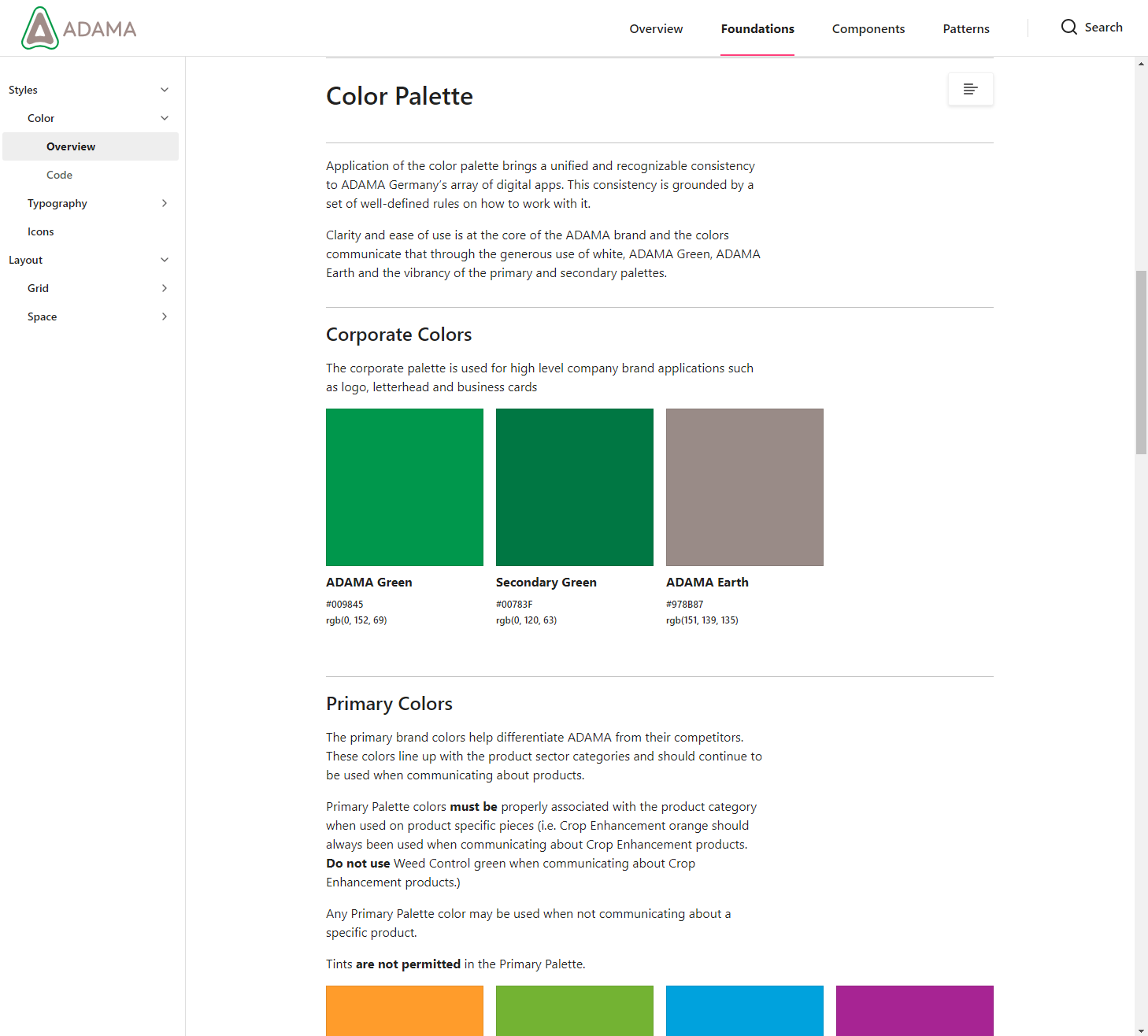Open the Grid sidebar item
This screenshot has height=1036, width=1148.
tap(38, 288)
